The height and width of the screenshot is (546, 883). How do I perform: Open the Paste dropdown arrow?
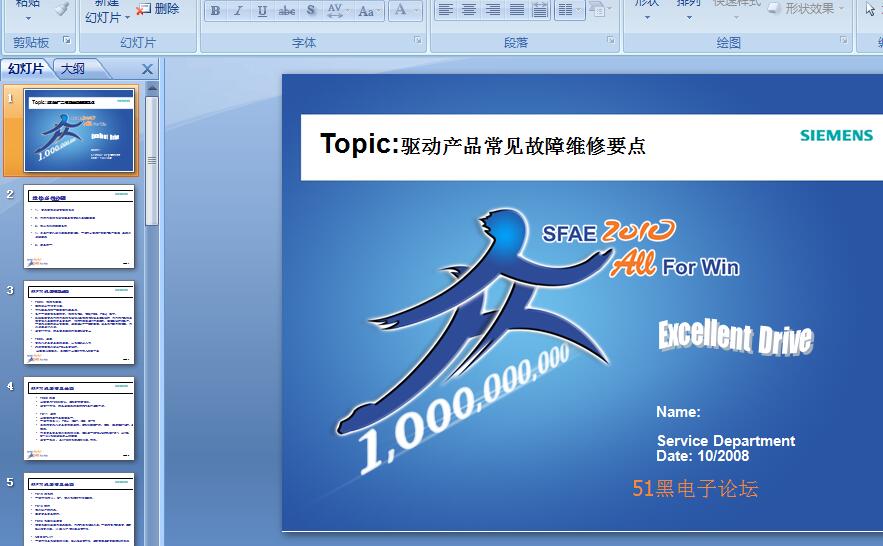(28, 19)
